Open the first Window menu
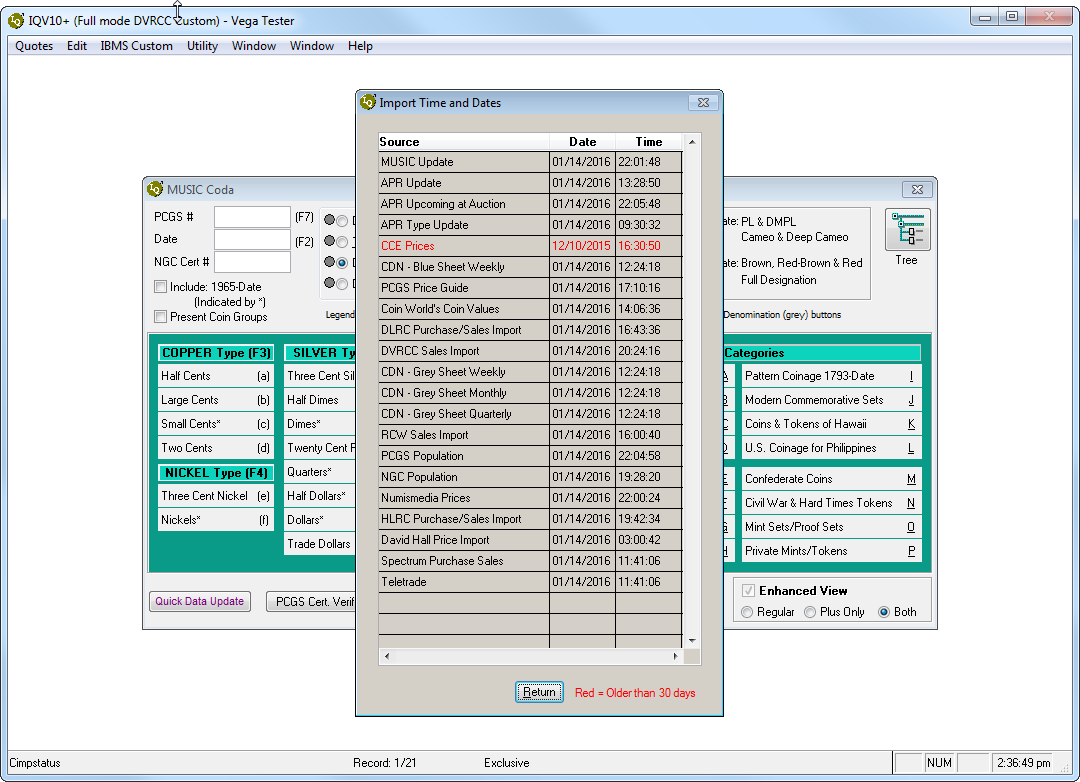1080x782 pixels. click(x=253, y=46)
